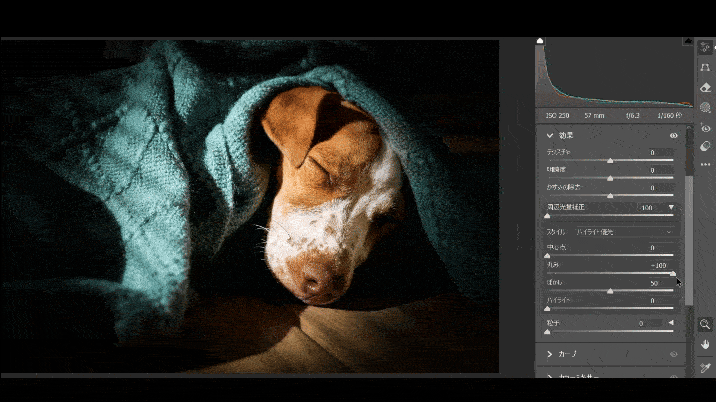This screenshot has width=716, height=402.
Task: Expand the カーブ curve panel
Action: click(x=550, y=354)
